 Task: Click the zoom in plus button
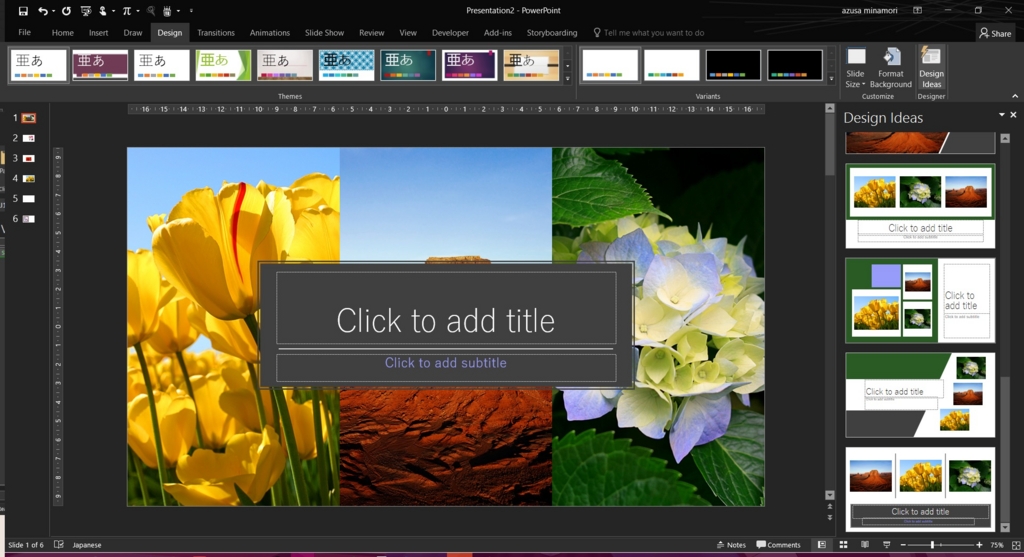point(979,545)
